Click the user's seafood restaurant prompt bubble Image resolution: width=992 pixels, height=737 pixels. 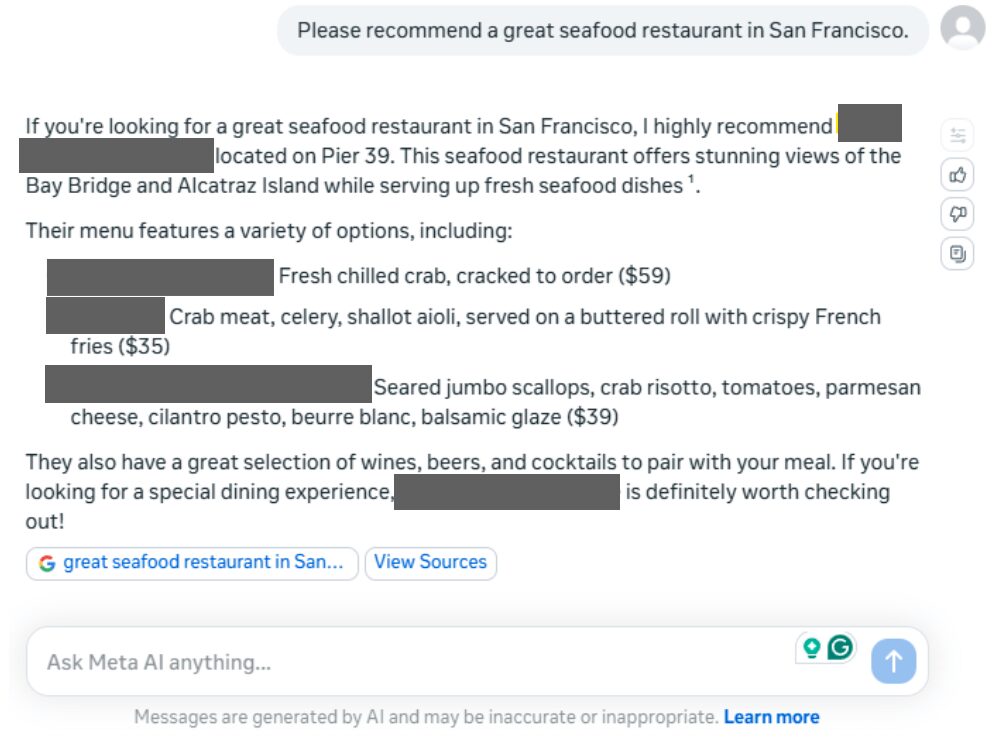[602, 30]
